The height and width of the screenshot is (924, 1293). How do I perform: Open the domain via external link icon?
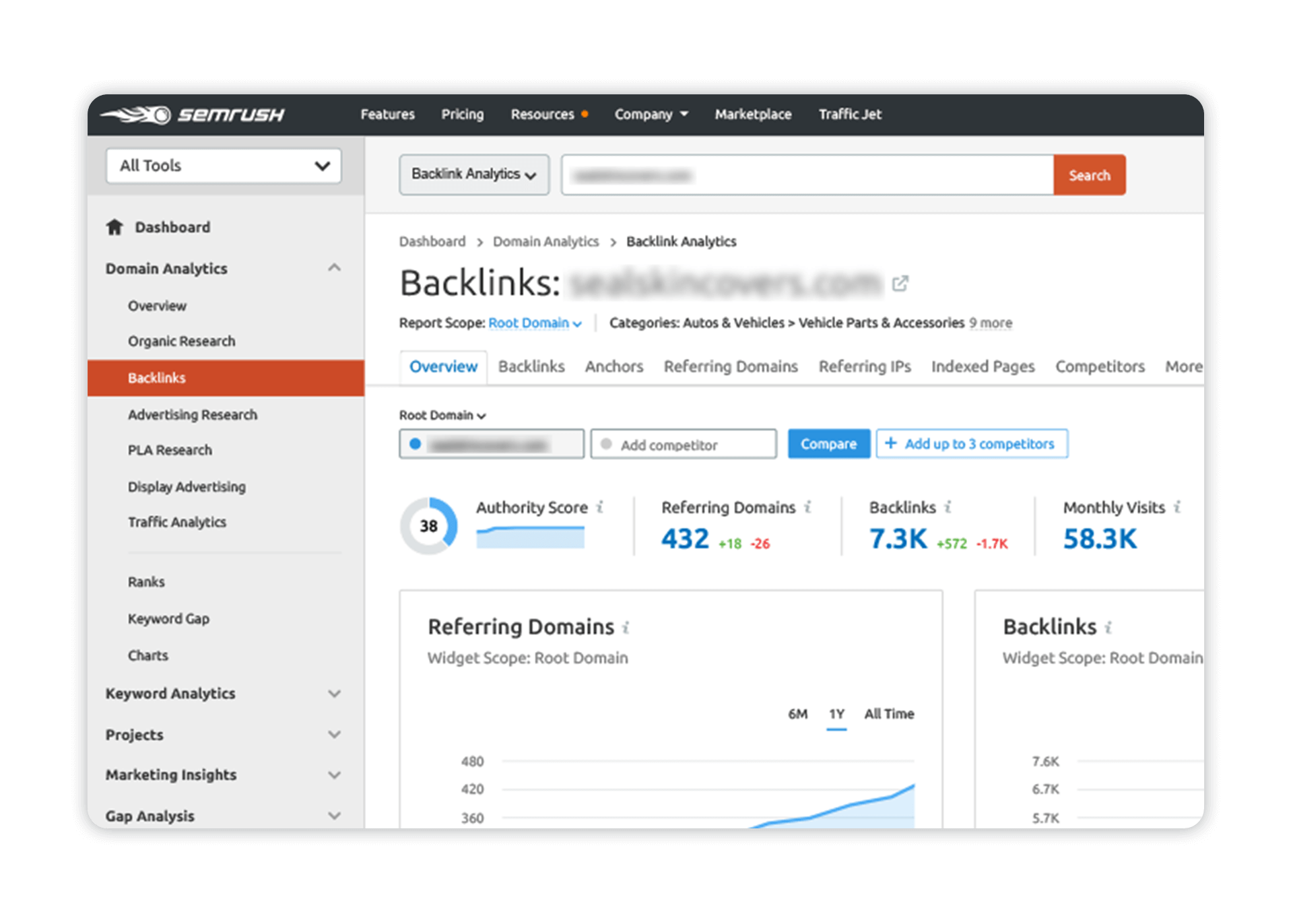[900, 284]
